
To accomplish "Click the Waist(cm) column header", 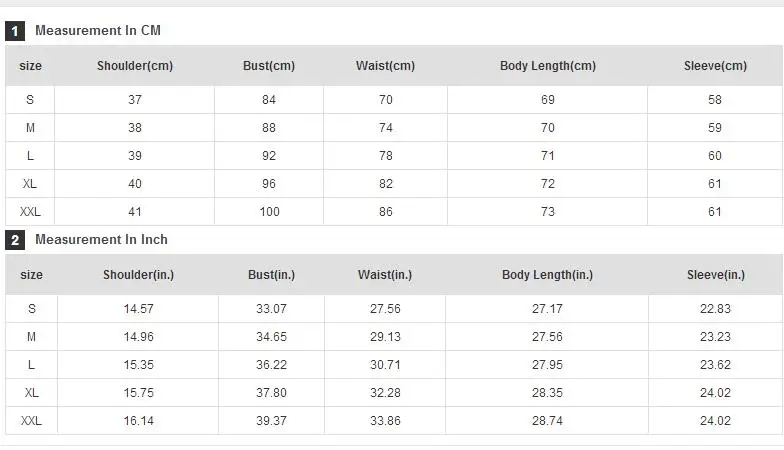I will 386,66.
